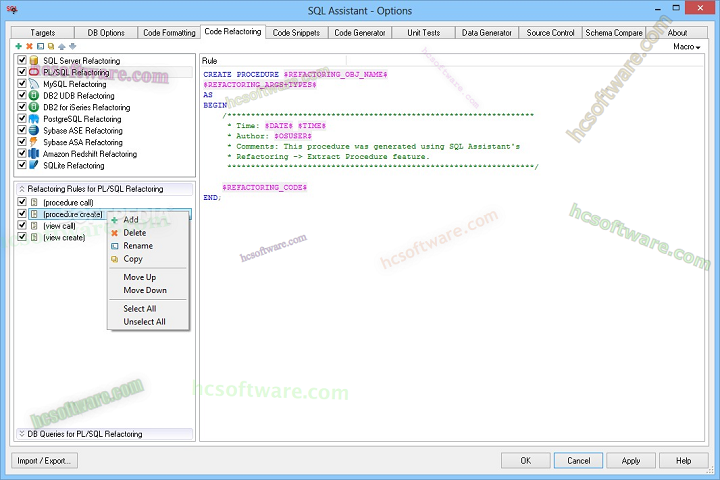Switch to the Targets tab
Screen dimensions: 720x480
43,33
